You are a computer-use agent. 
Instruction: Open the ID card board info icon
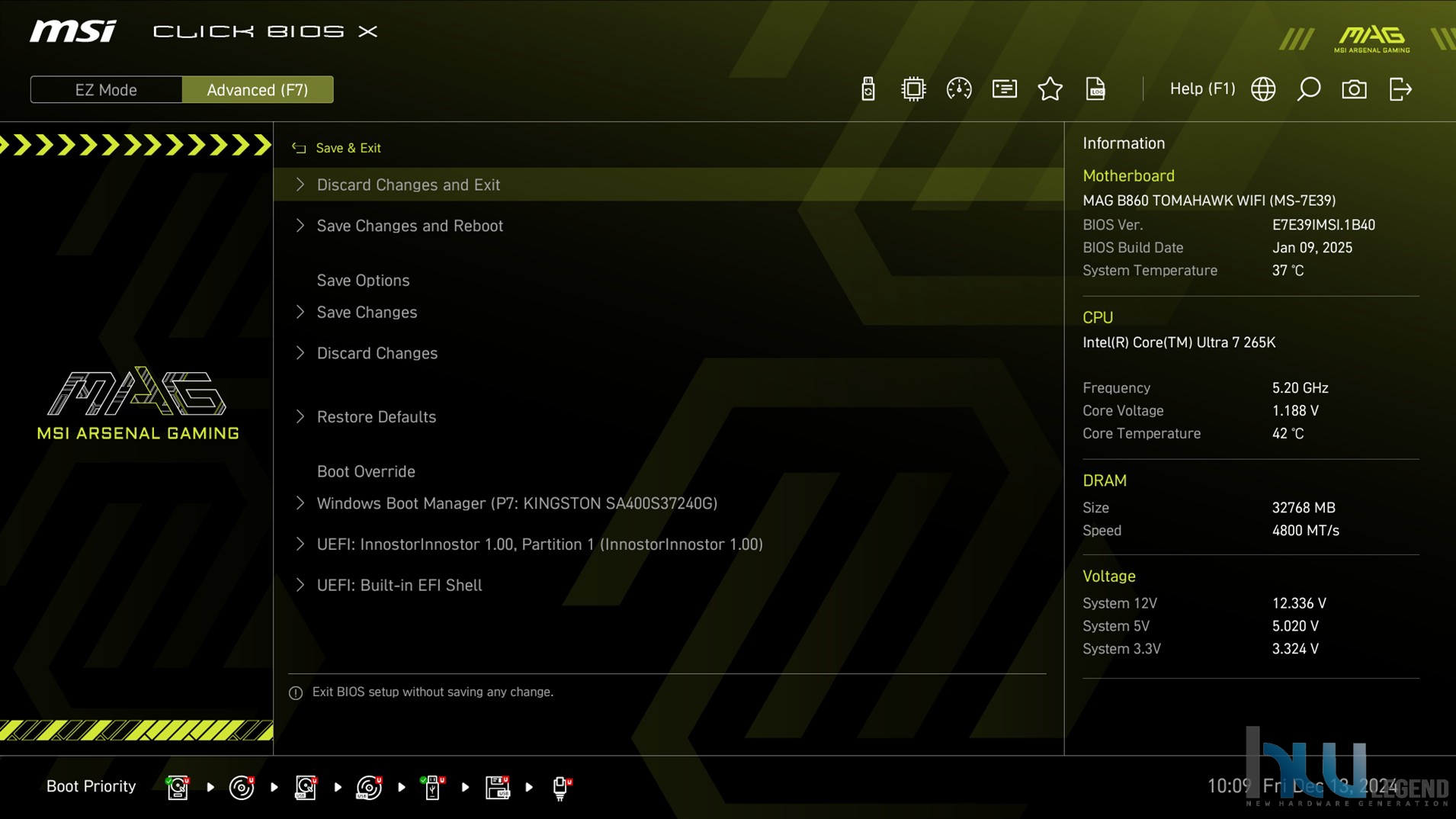pyautogui.click(x=1005, y=89)
